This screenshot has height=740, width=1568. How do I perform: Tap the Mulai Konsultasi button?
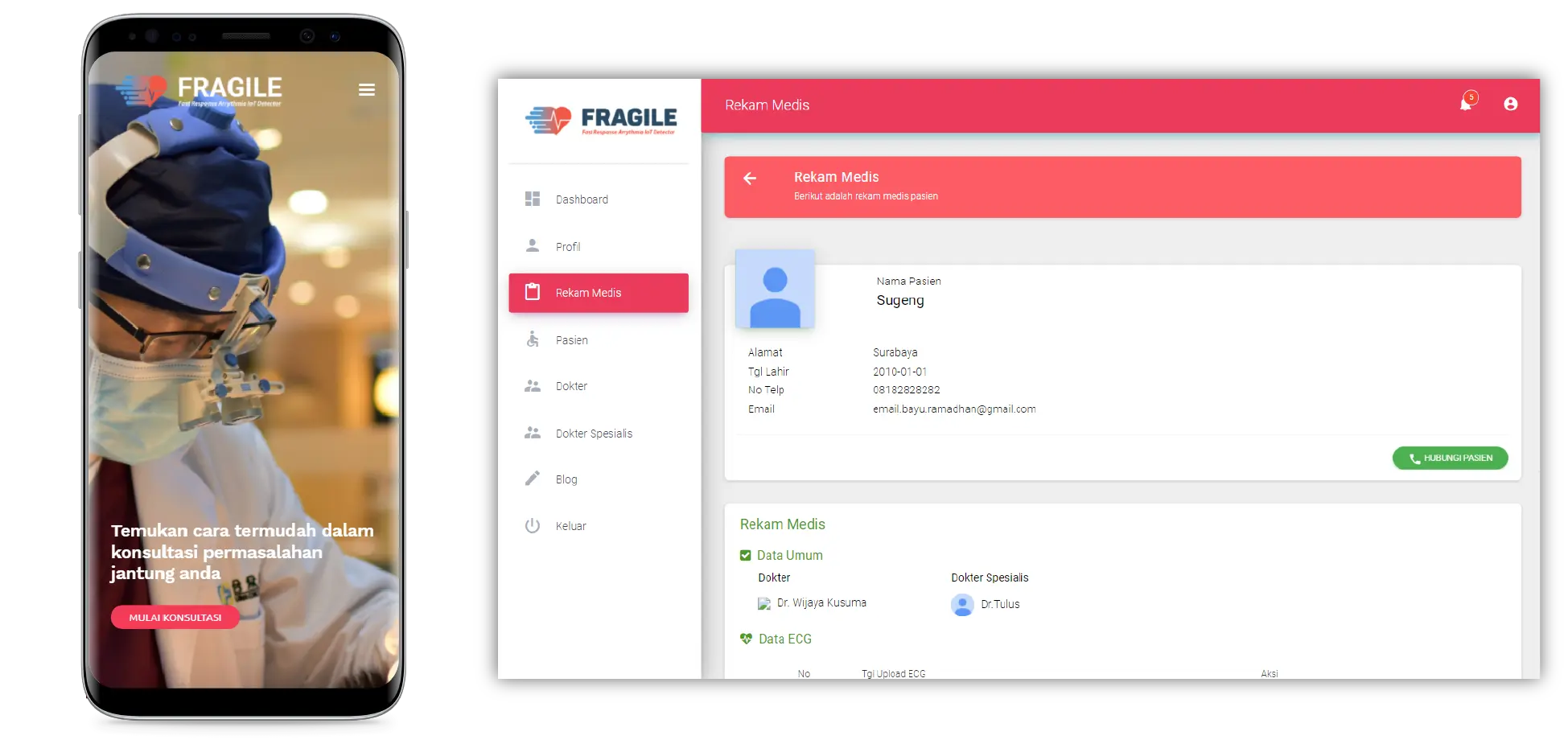pyautogui.click(x=175, y=618)
